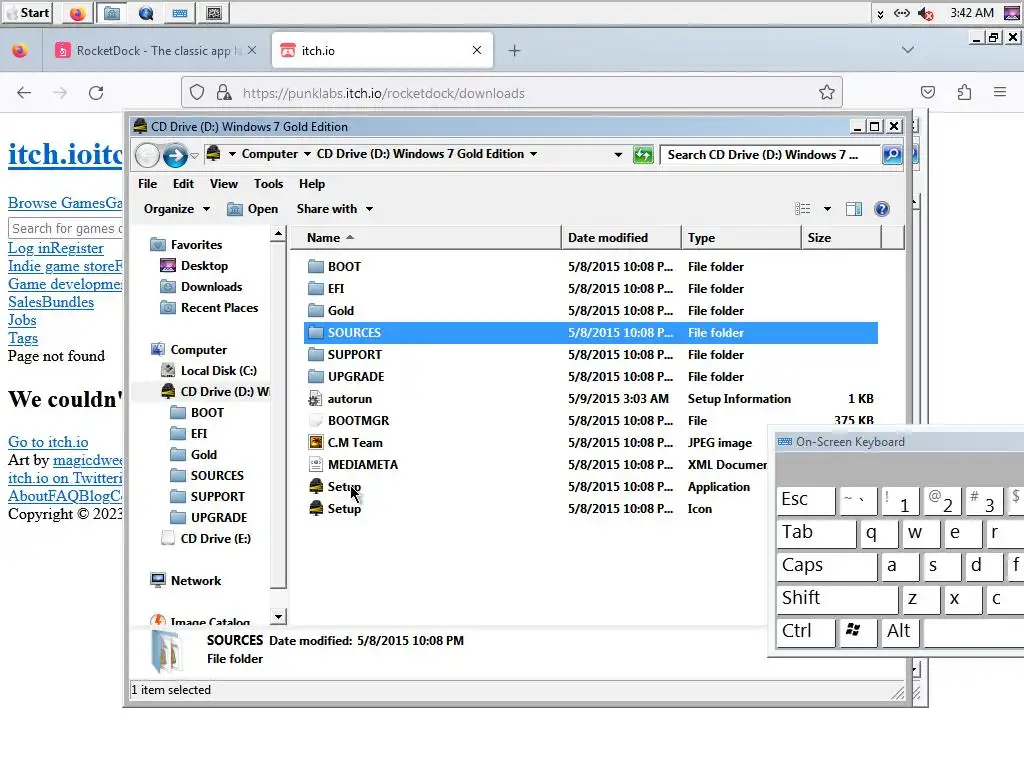Click the Search CD Drive field
The image size is (1024, 768).
(769, 155)
